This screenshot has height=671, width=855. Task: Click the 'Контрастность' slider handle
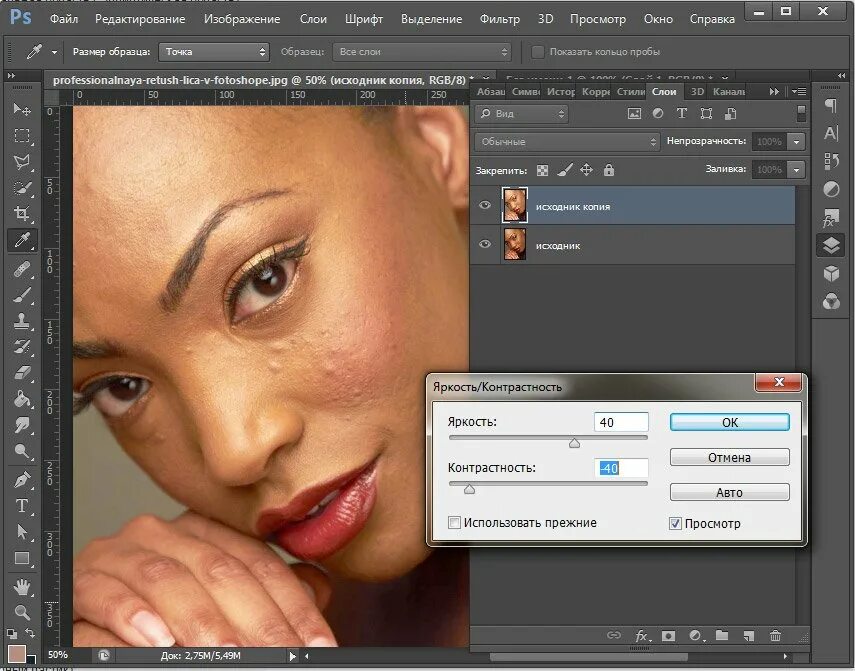[x=469, y=489]
